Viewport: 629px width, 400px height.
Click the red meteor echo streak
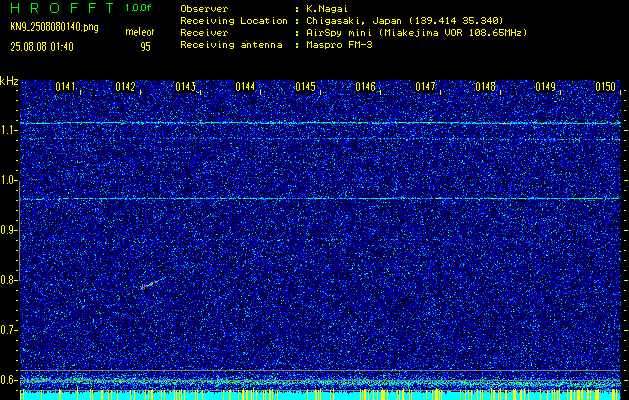(149, 284)
